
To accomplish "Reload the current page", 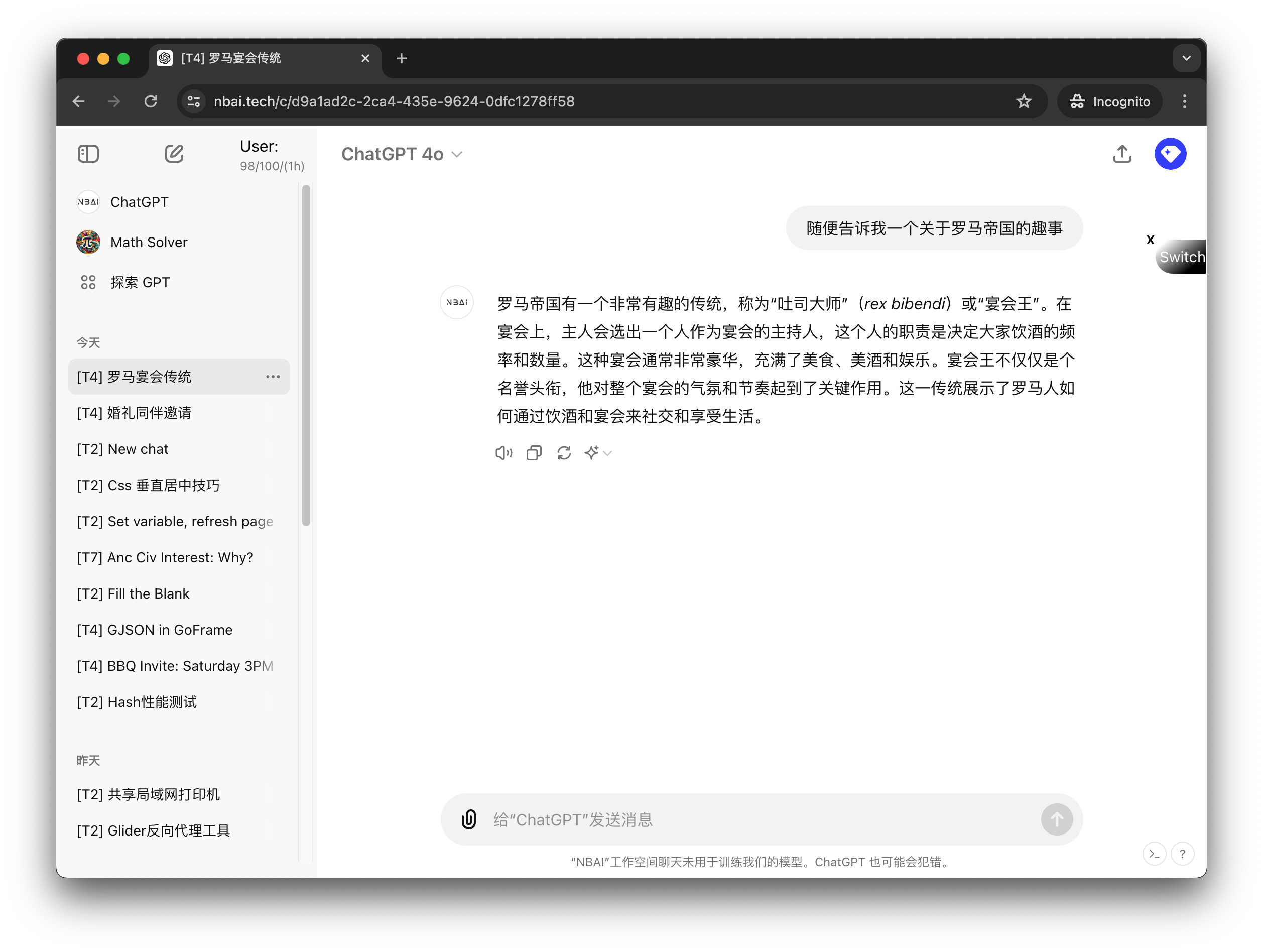I will pyautogui.click(x=150, y=101).
